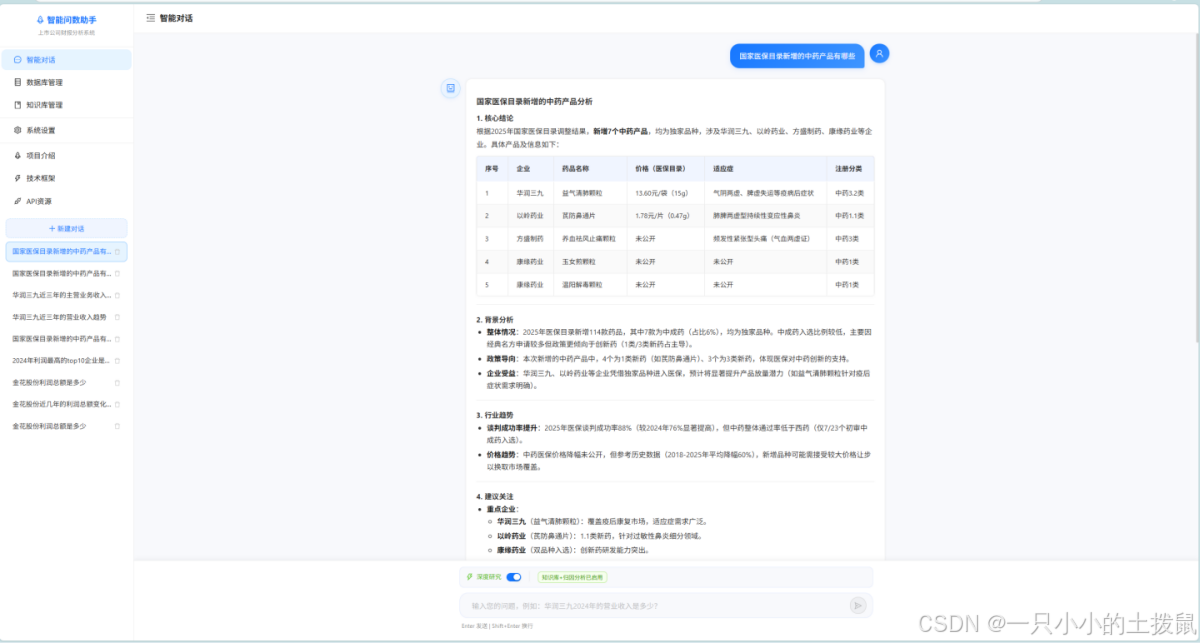The image size is (1201, 643).
Task: Click the 国家医保目录新增的中药产品分析 answer heading
Action: pos(534,101)
